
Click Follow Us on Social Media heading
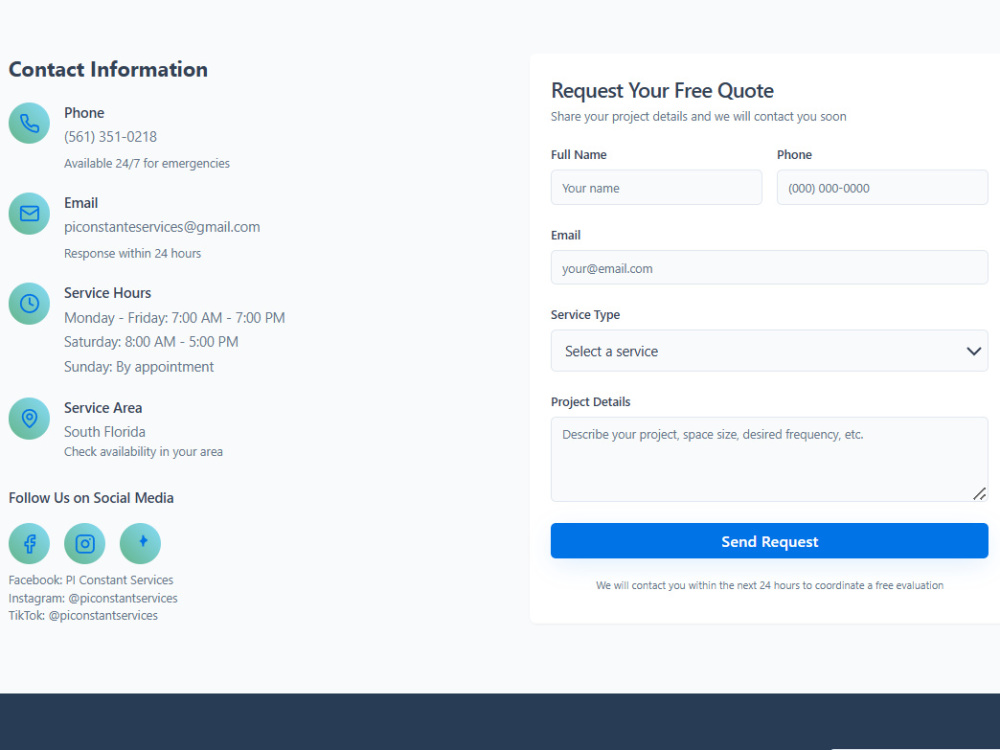tap(91, 498)
